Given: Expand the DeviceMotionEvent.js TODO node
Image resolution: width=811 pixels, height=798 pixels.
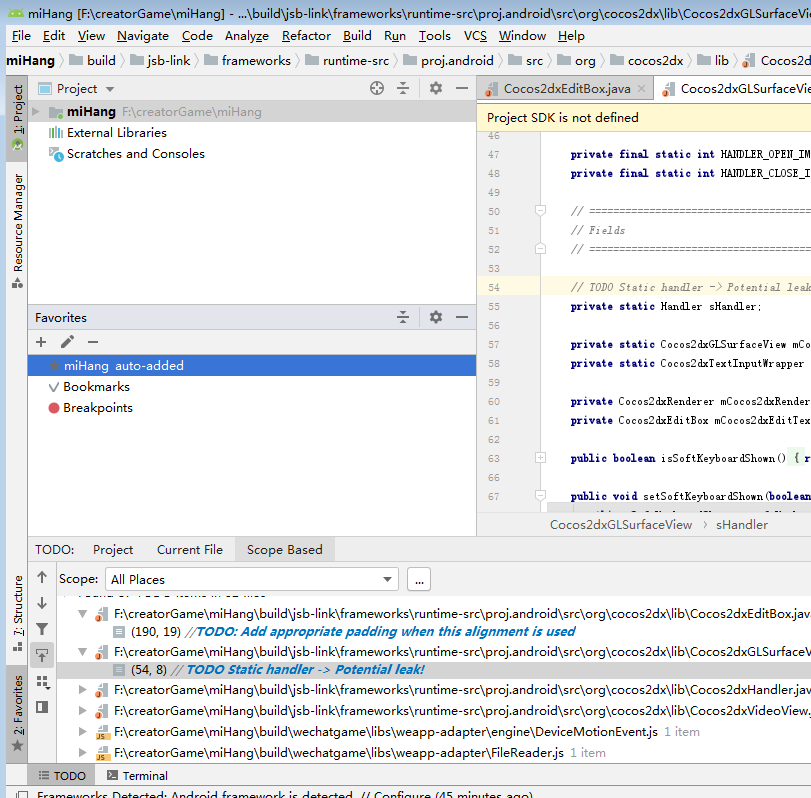Looking at the screenshot, I should coord(82,732).
